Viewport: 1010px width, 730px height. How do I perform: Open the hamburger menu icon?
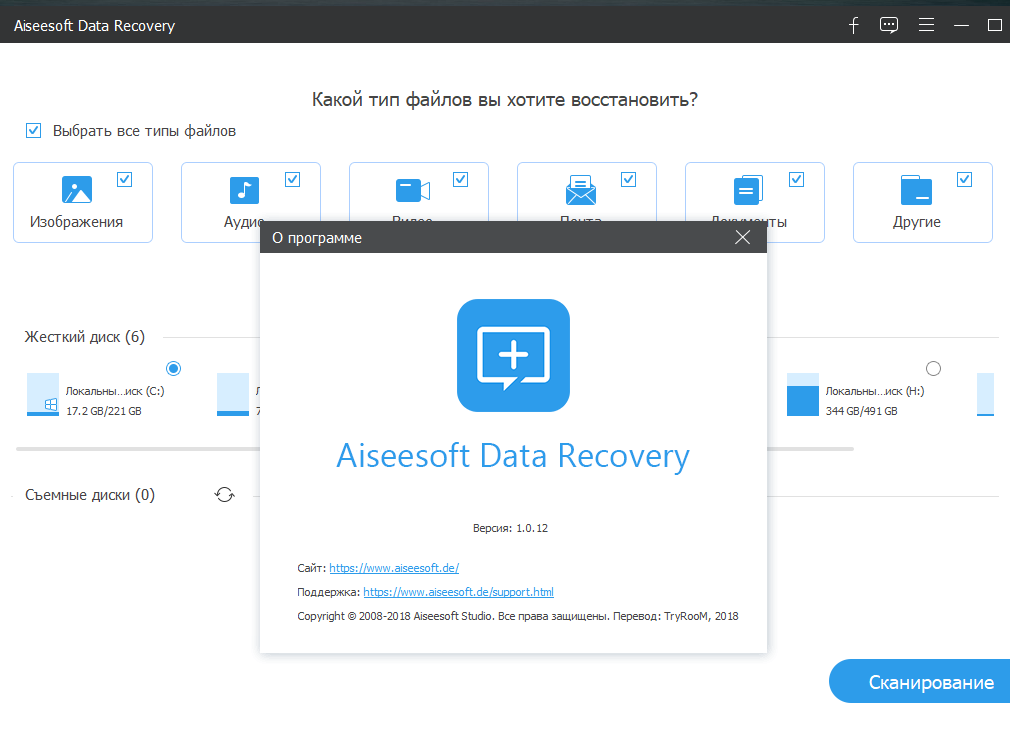pyautogui.click(x=926, y=25)
